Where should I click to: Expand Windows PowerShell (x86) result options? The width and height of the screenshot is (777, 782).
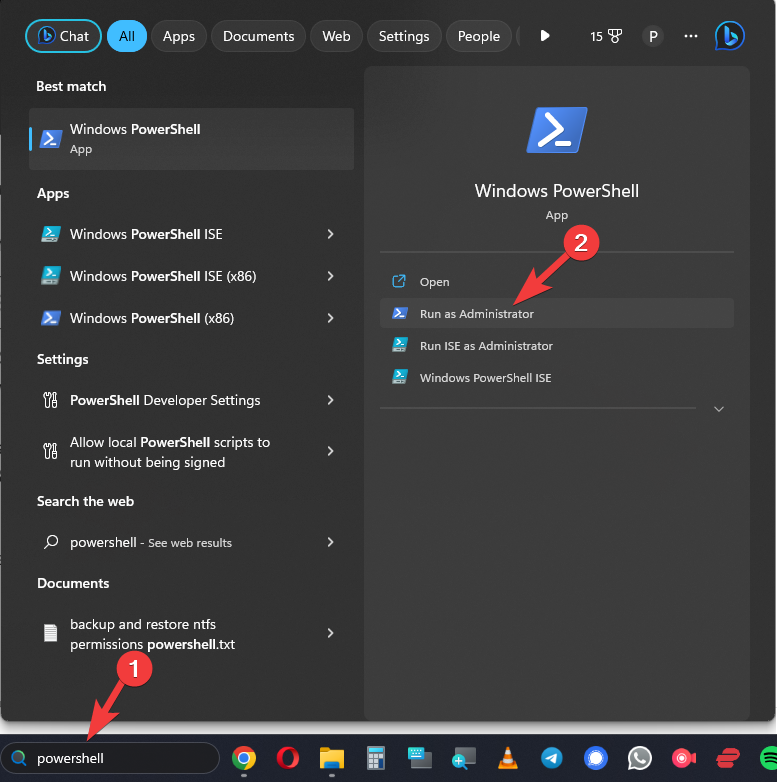point(330,318)
